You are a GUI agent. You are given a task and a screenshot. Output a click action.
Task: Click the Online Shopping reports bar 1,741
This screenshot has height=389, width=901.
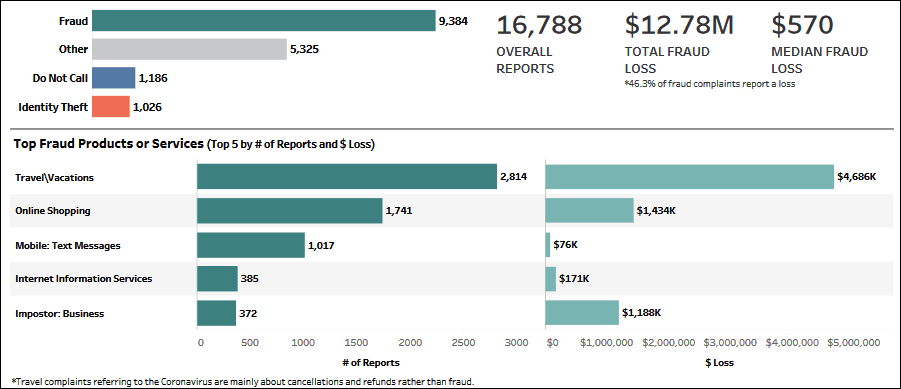290,210
